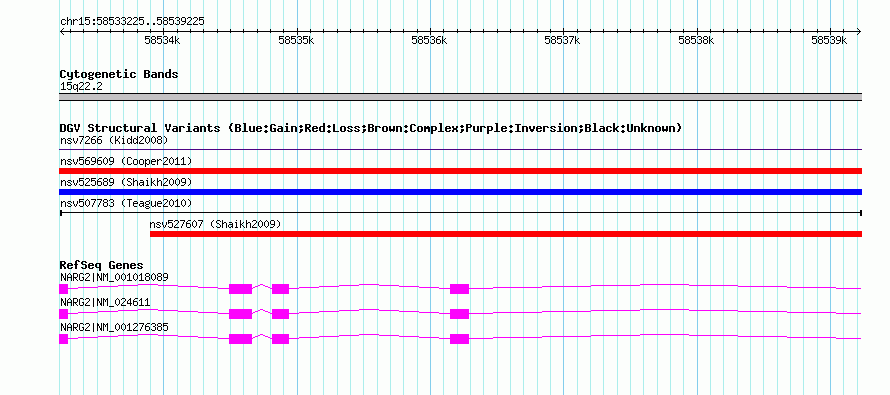The height and width of the screenshot is (395, 890).
Task: Select the wide NM_024611 exon after 58534k
Action: [241, 314]
